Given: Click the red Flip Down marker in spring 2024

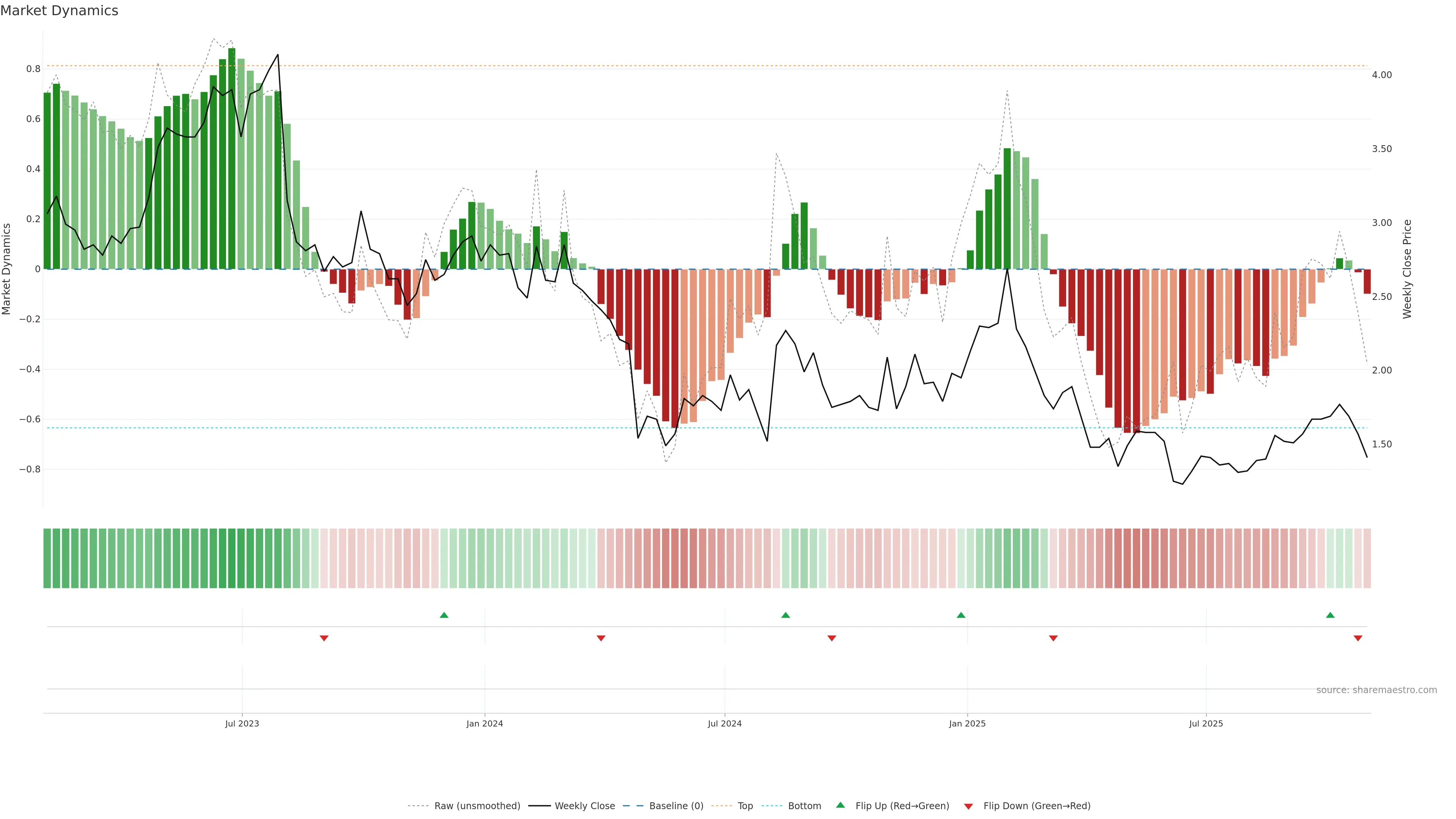Looking at the screenshot, I should point(601,638).
